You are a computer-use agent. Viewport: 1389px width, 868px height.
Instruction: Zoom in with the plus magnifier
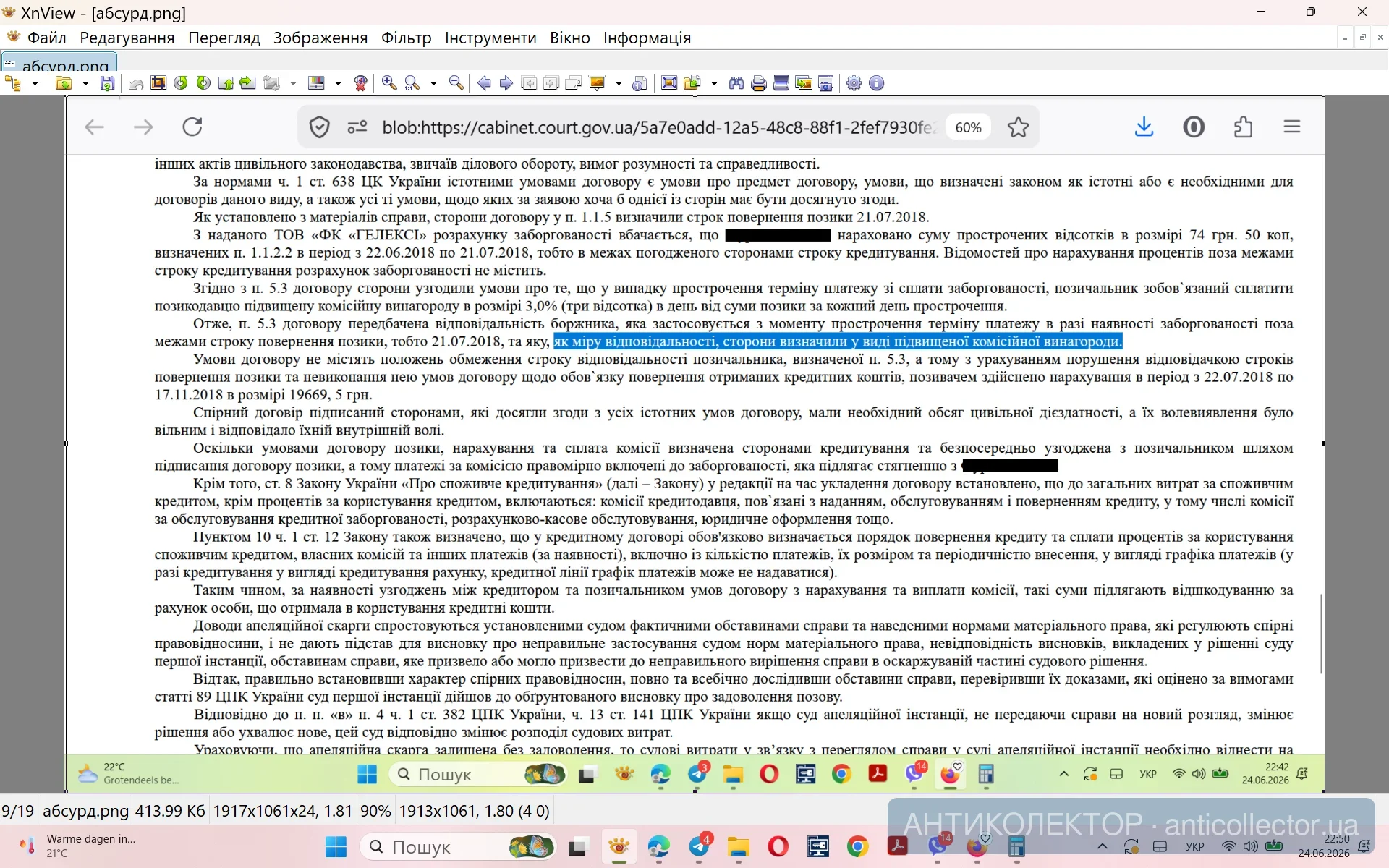click(x=389, y=83)
